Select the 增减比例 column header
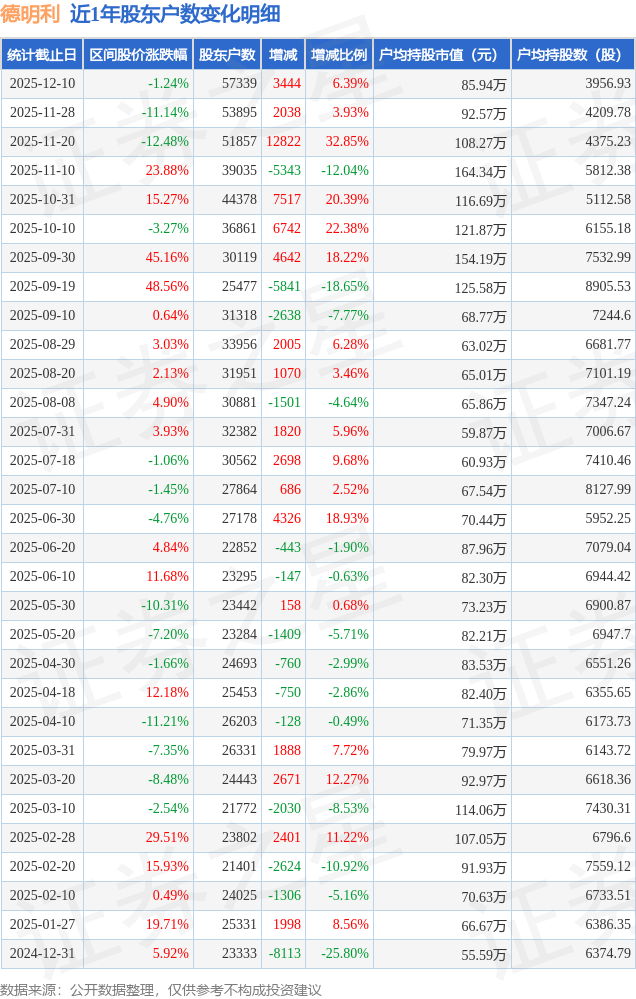 (339, 55)
